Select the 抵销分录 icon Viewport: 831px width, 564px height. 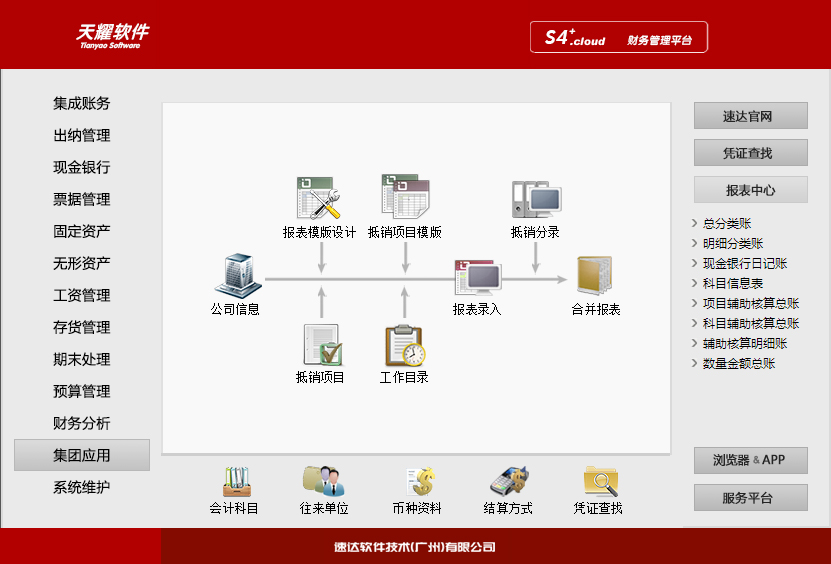pos(535,199)
